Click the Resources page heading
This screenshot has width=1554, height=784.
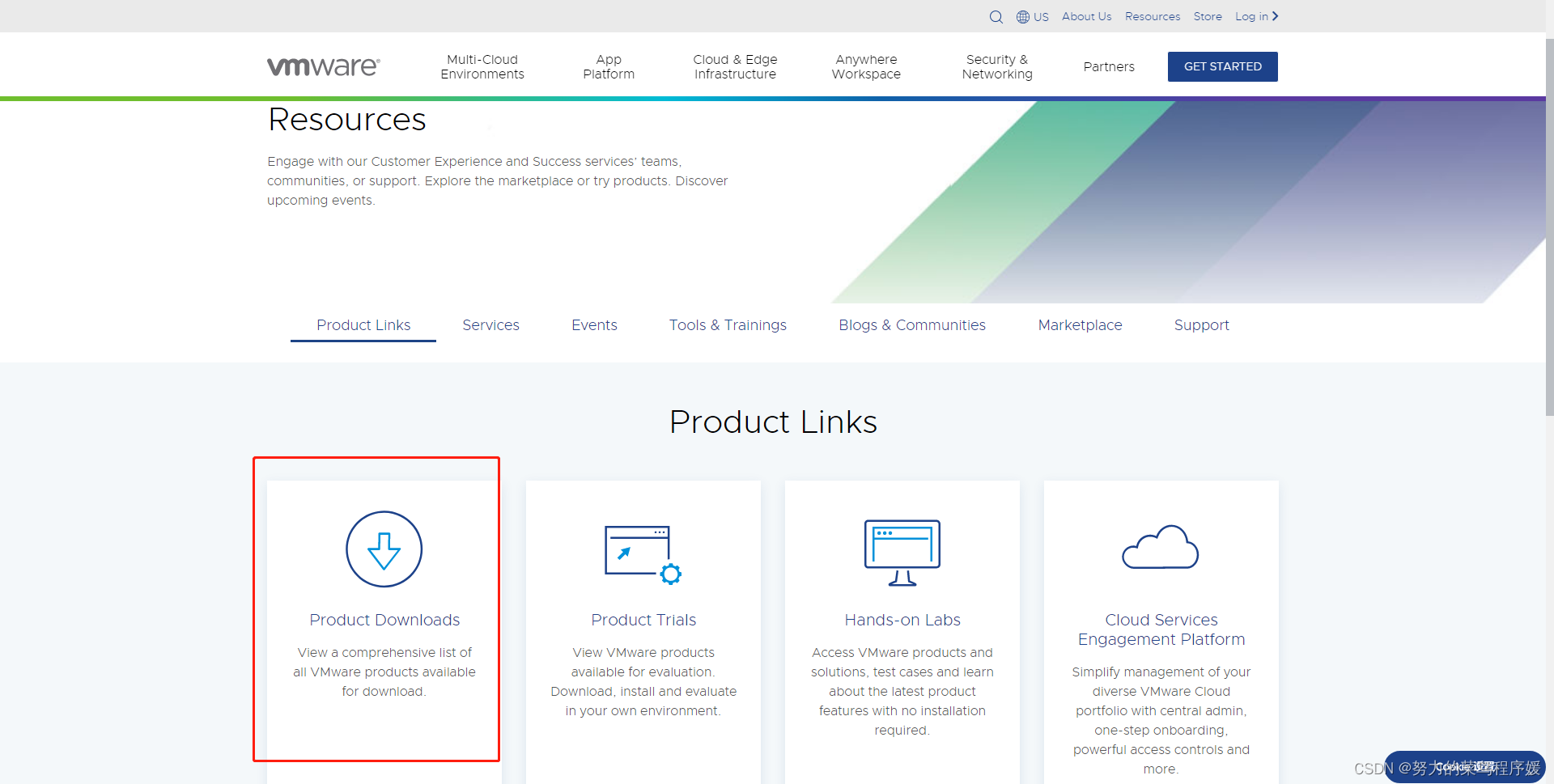347,120
